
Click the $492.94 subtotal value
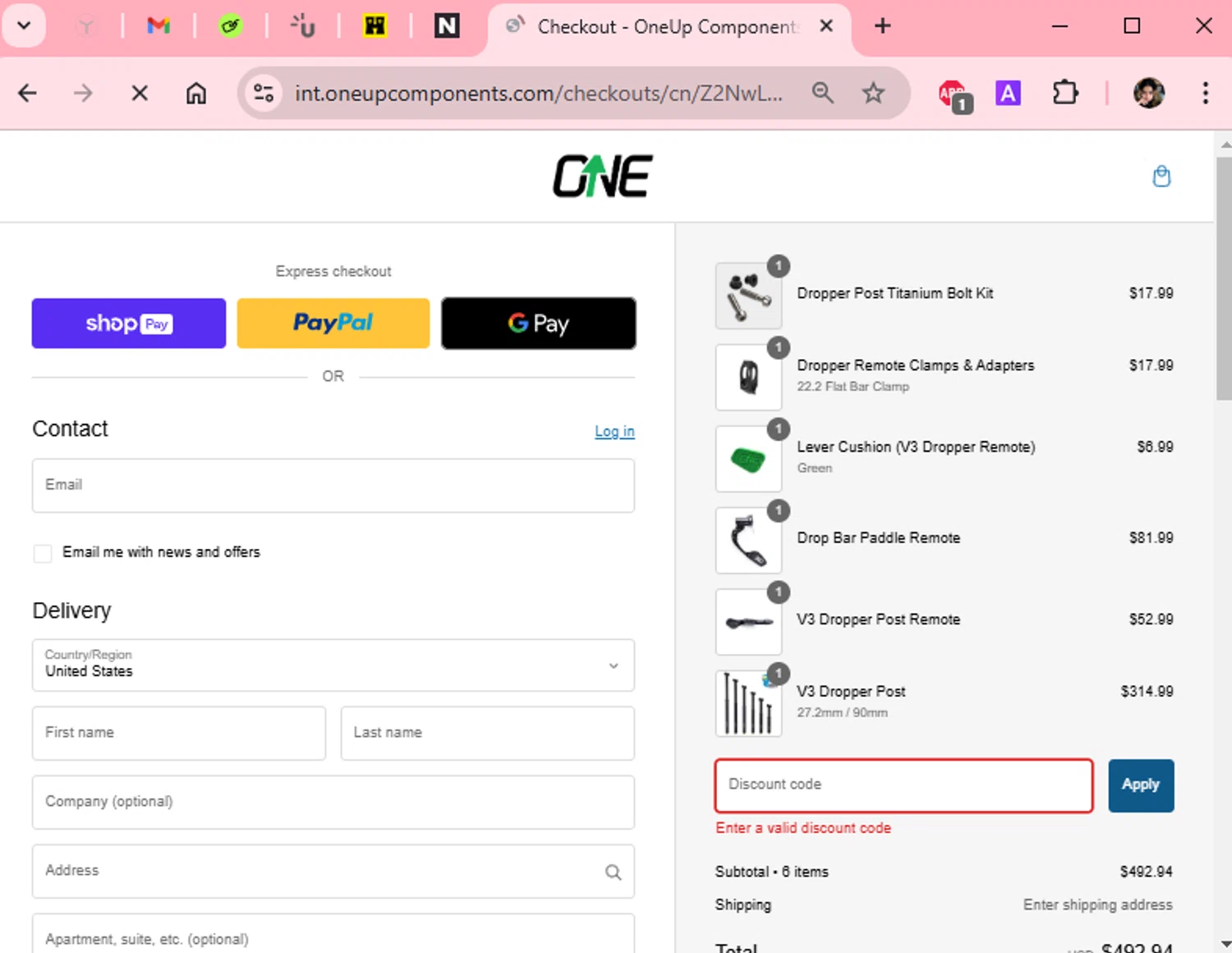coord(1147,872)
